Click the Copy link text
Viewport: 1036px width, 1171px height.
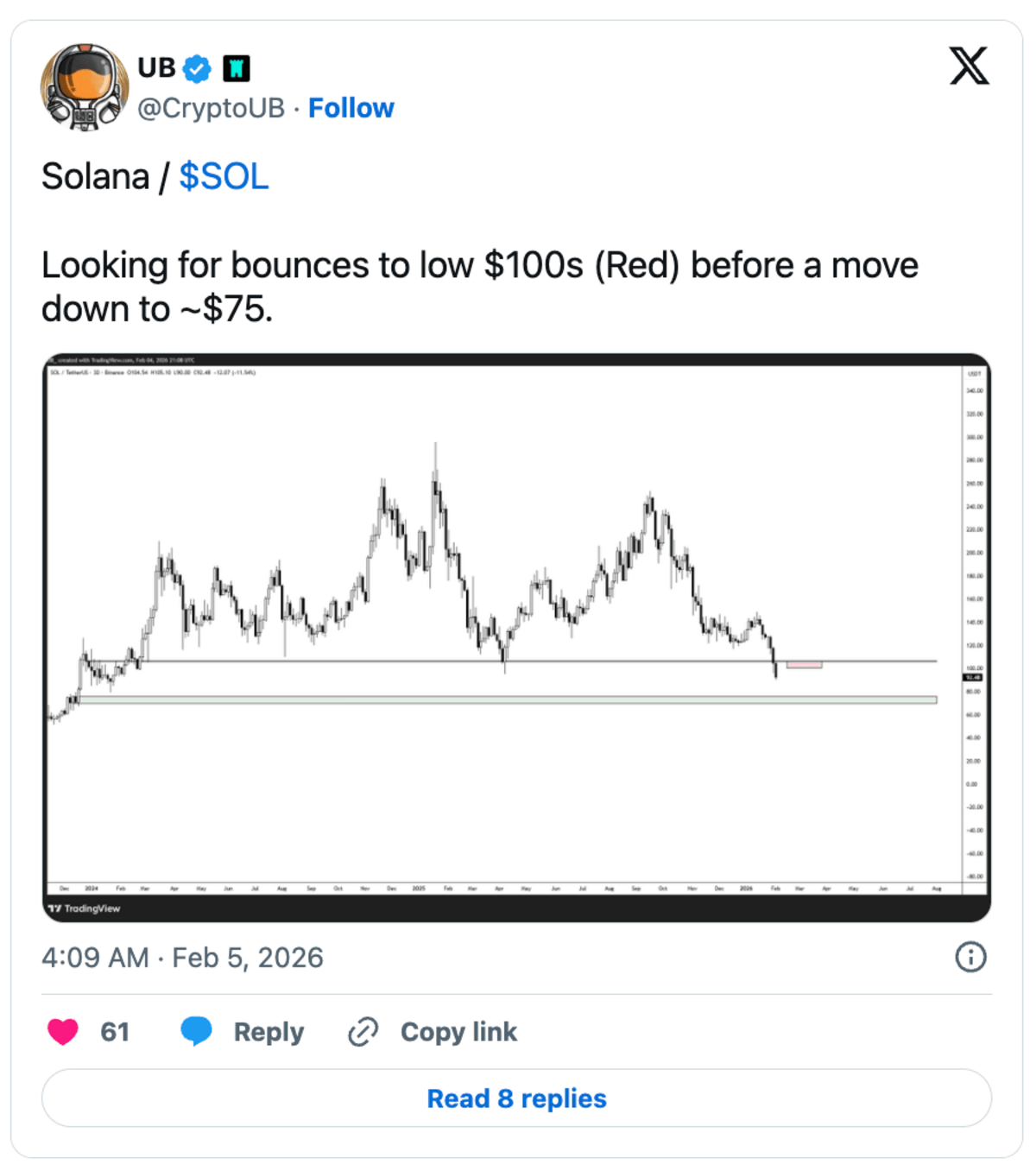[x=458, y=1032]
